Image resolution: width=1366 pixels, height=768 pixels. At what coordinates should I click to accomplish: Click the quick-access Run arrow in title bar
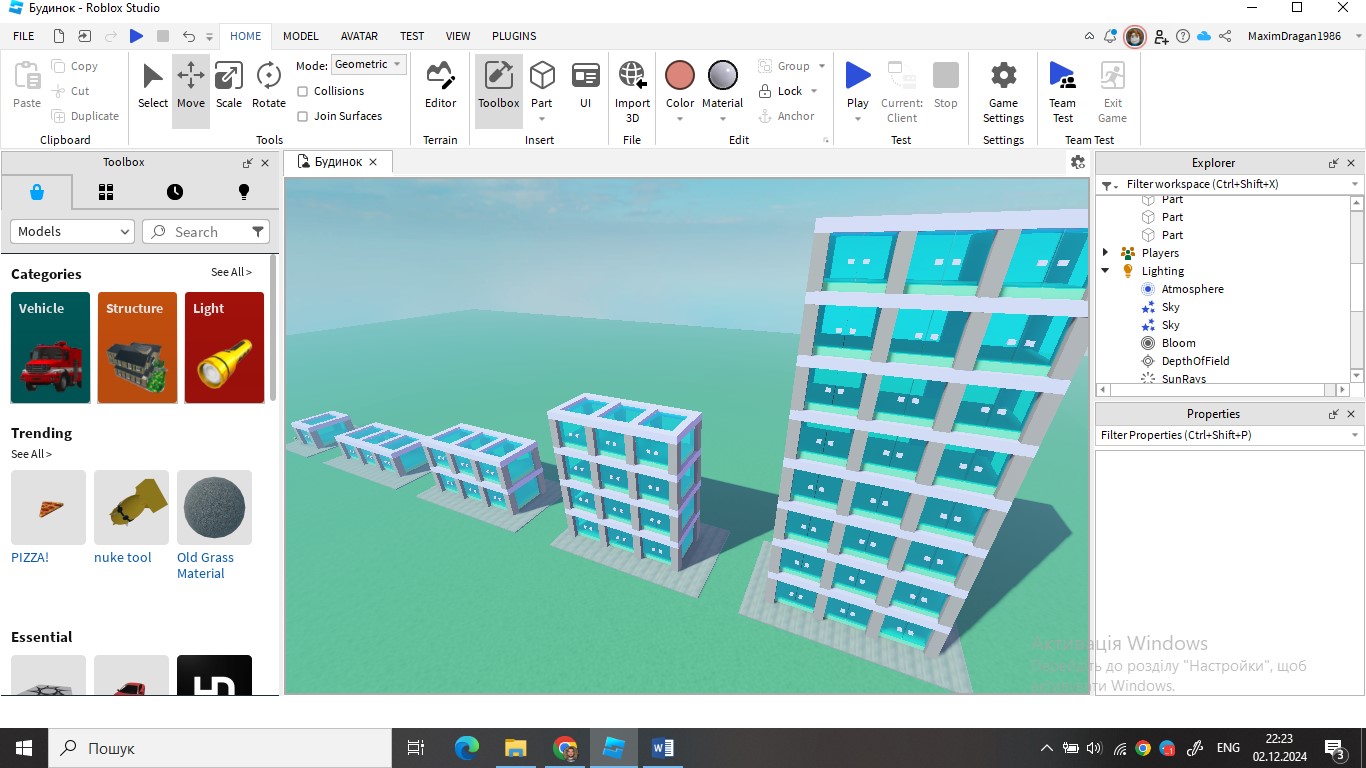coord(136,36)
